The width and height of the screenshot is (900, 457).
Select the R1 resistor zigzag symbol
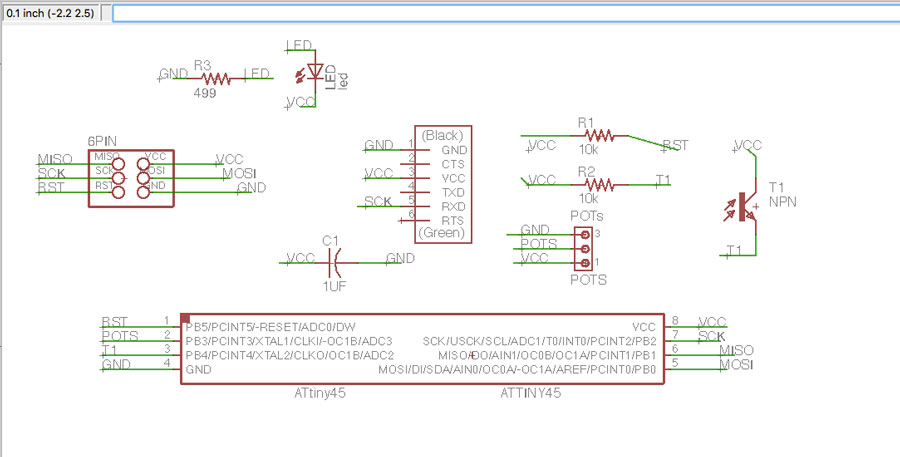598,134
